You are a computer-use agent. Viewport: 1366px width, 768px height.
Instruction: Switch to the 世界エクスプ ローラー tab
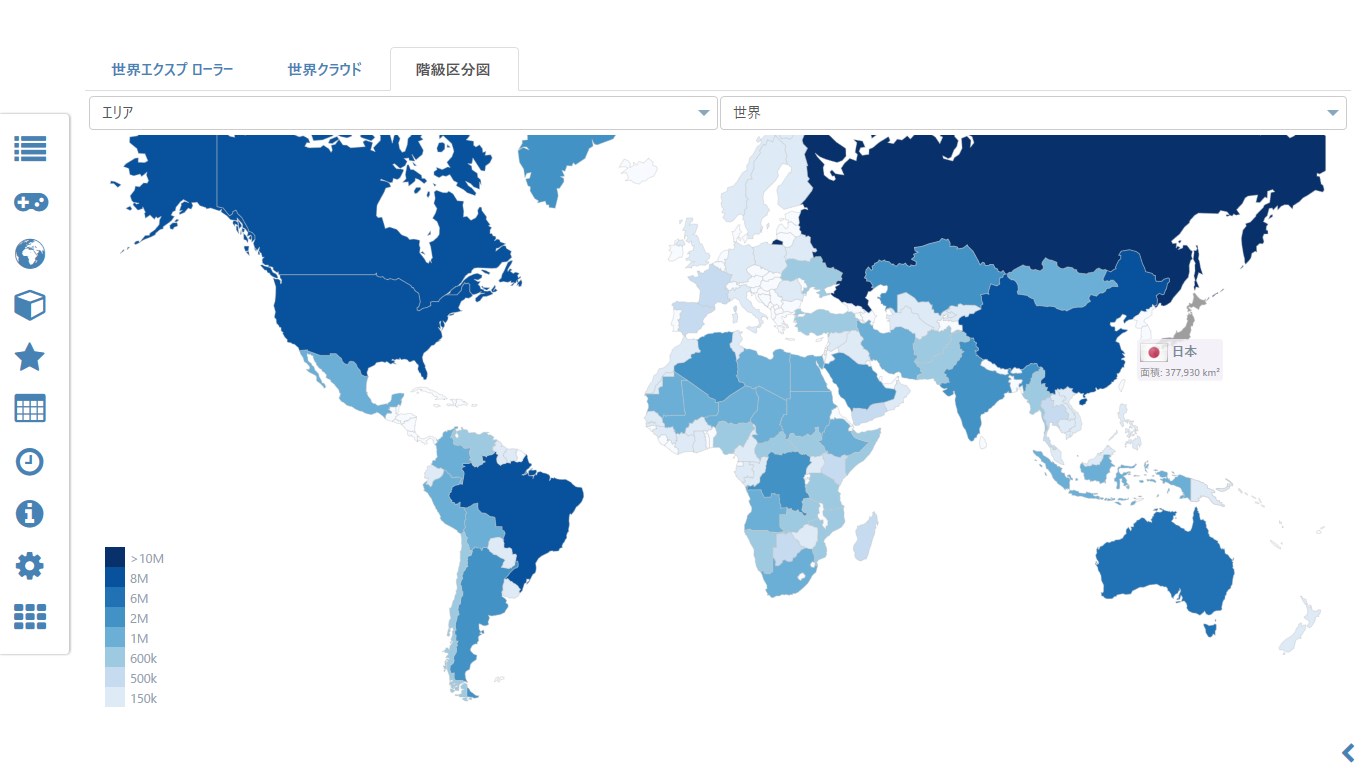click(x=171, y=69)
